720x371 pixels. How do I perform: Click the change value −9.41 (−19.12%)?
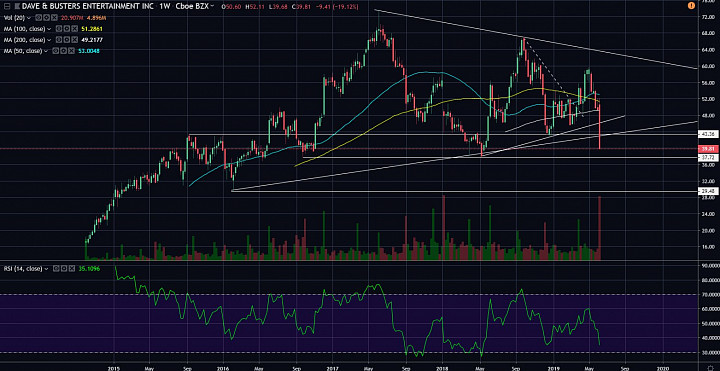(337, 6)
